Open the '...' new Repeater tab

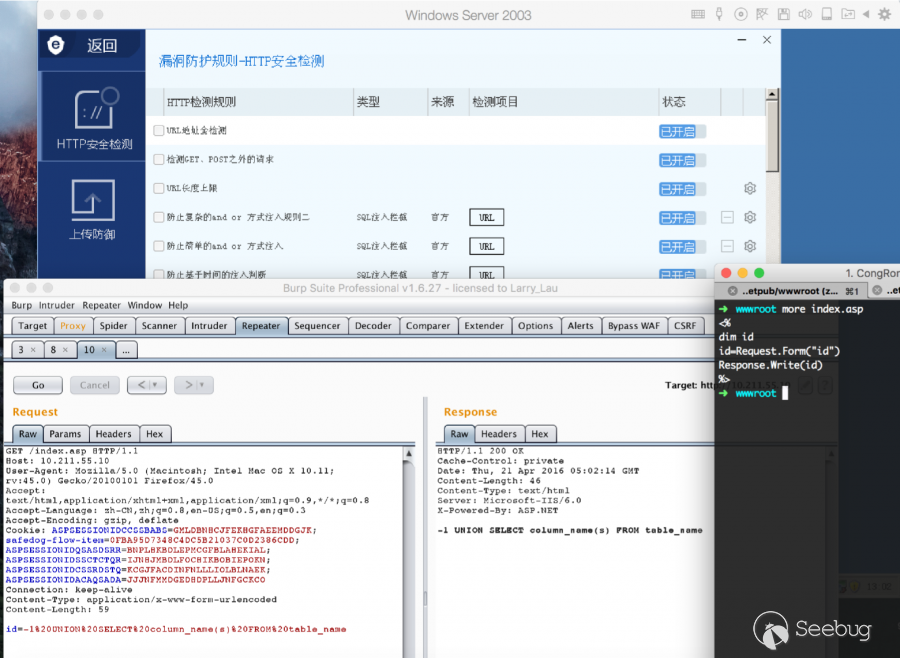[x=126, y=350]
